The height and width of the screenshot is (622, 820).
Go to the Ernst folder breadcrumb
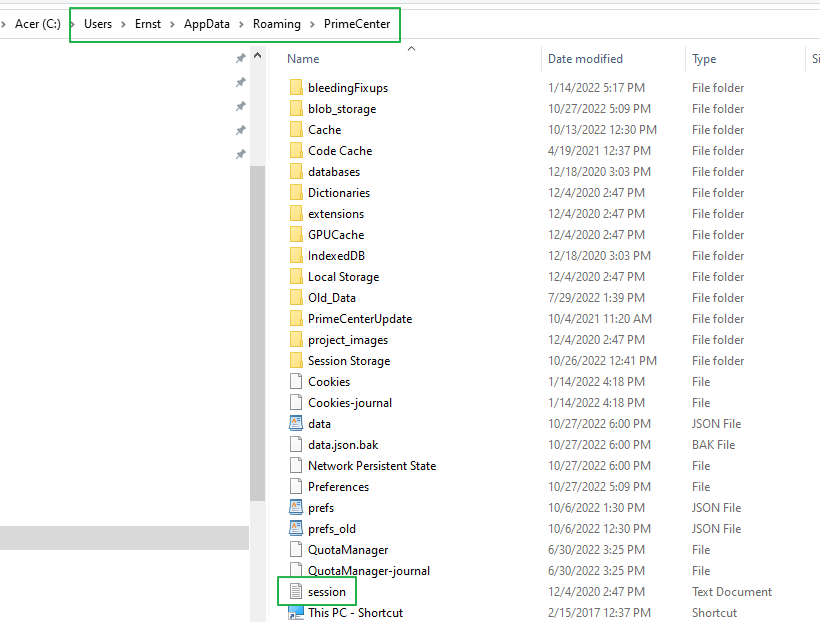148,24
